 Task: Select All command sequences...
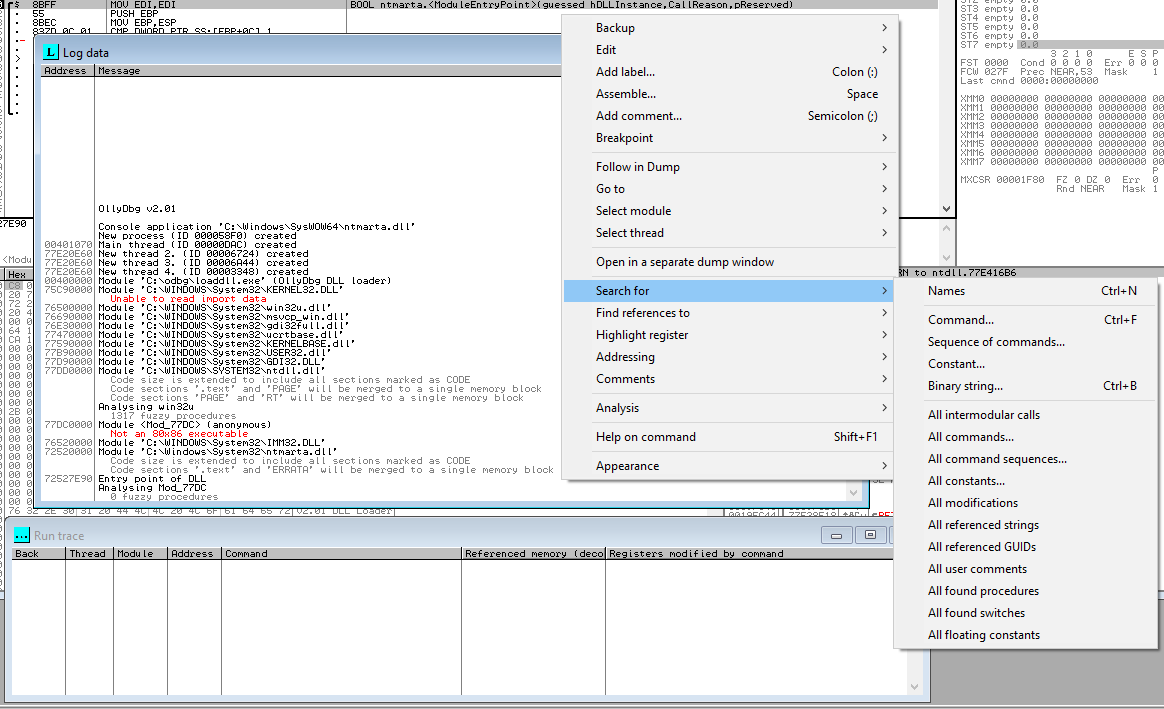[x=1026, y=459]
